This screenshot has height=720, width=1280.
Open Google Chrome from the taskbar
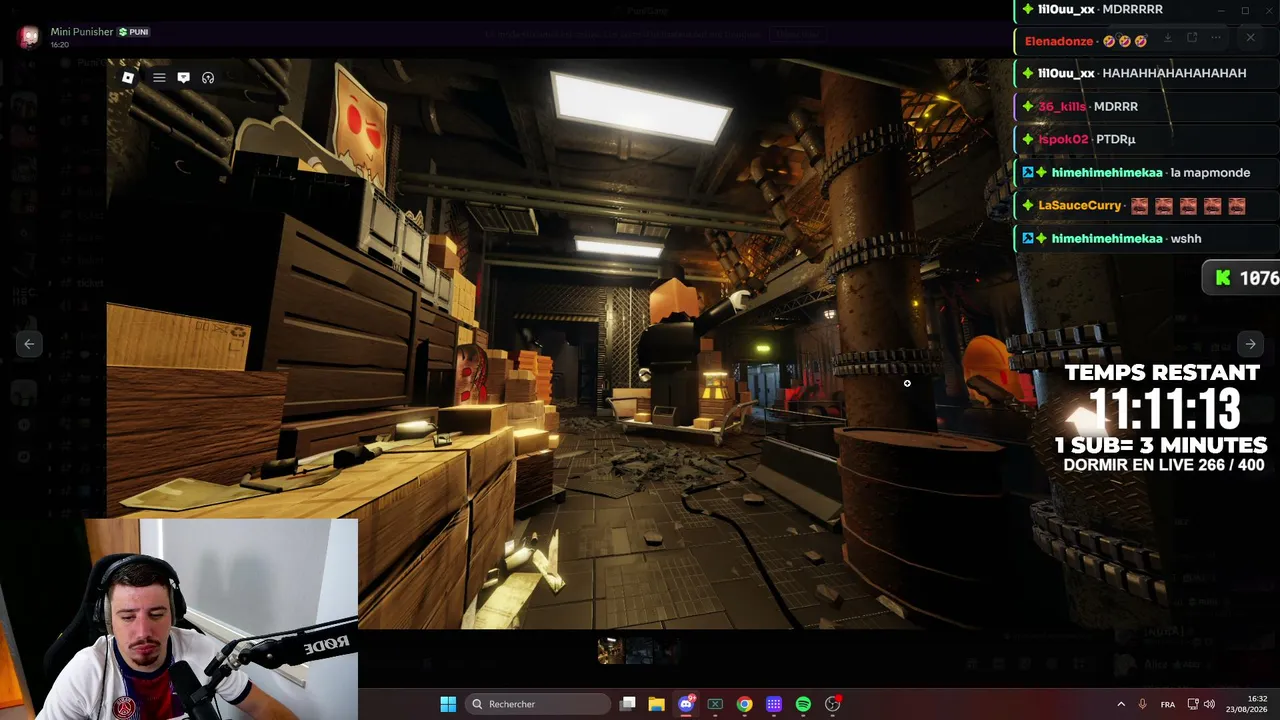tap(745, 704)
